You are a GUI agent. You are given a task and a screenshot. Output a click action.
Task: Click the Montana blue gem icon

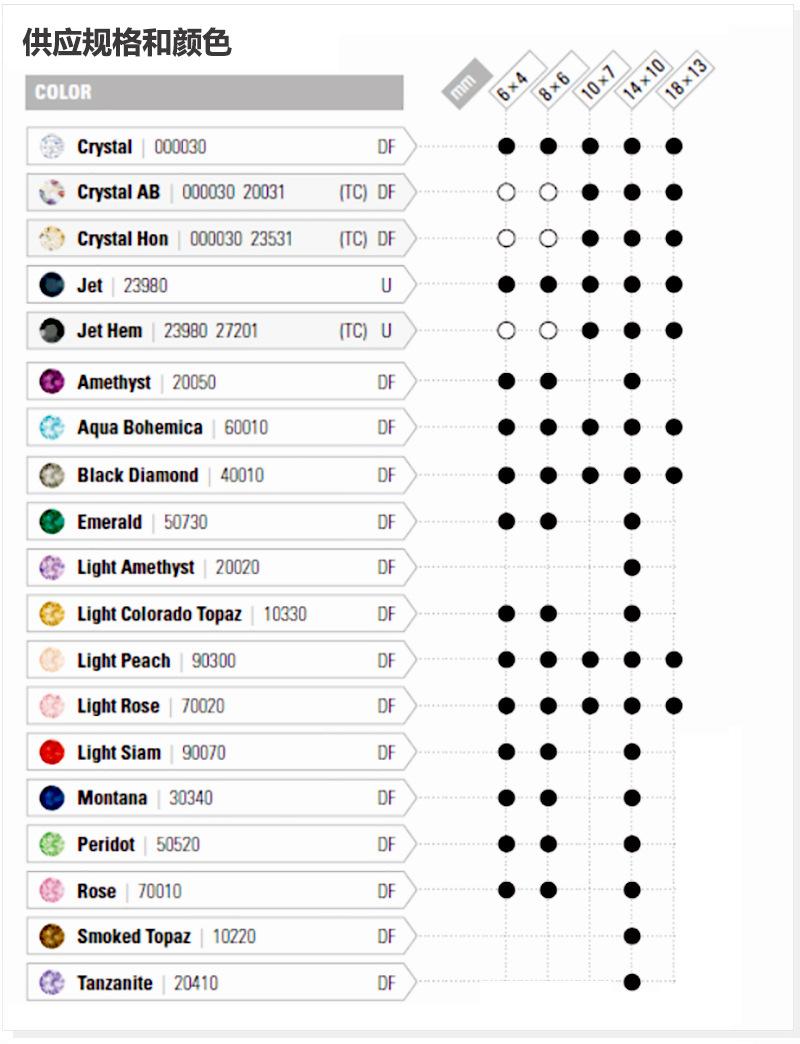[51, 798]
